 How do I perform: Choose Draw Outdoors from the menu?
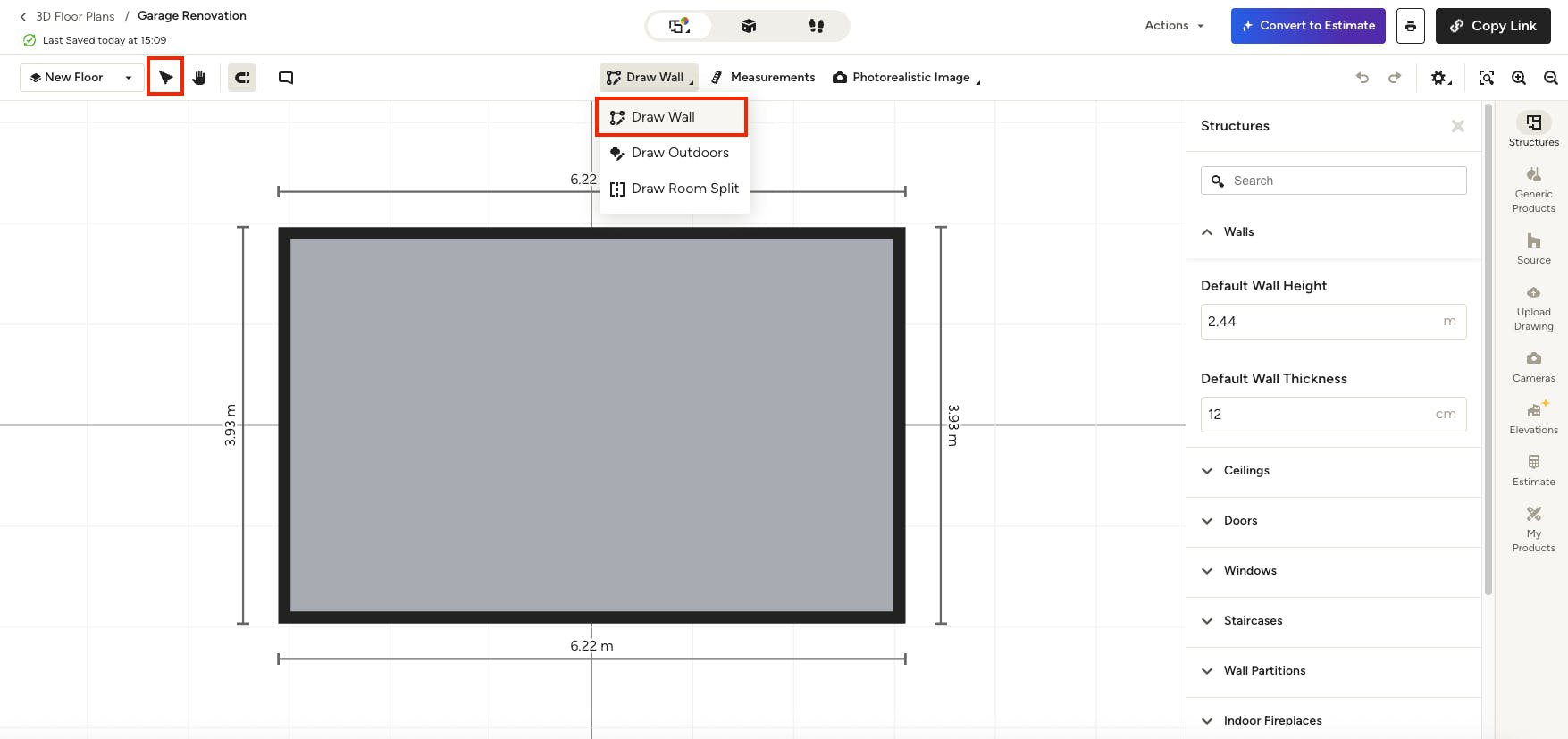click(675, 153)
